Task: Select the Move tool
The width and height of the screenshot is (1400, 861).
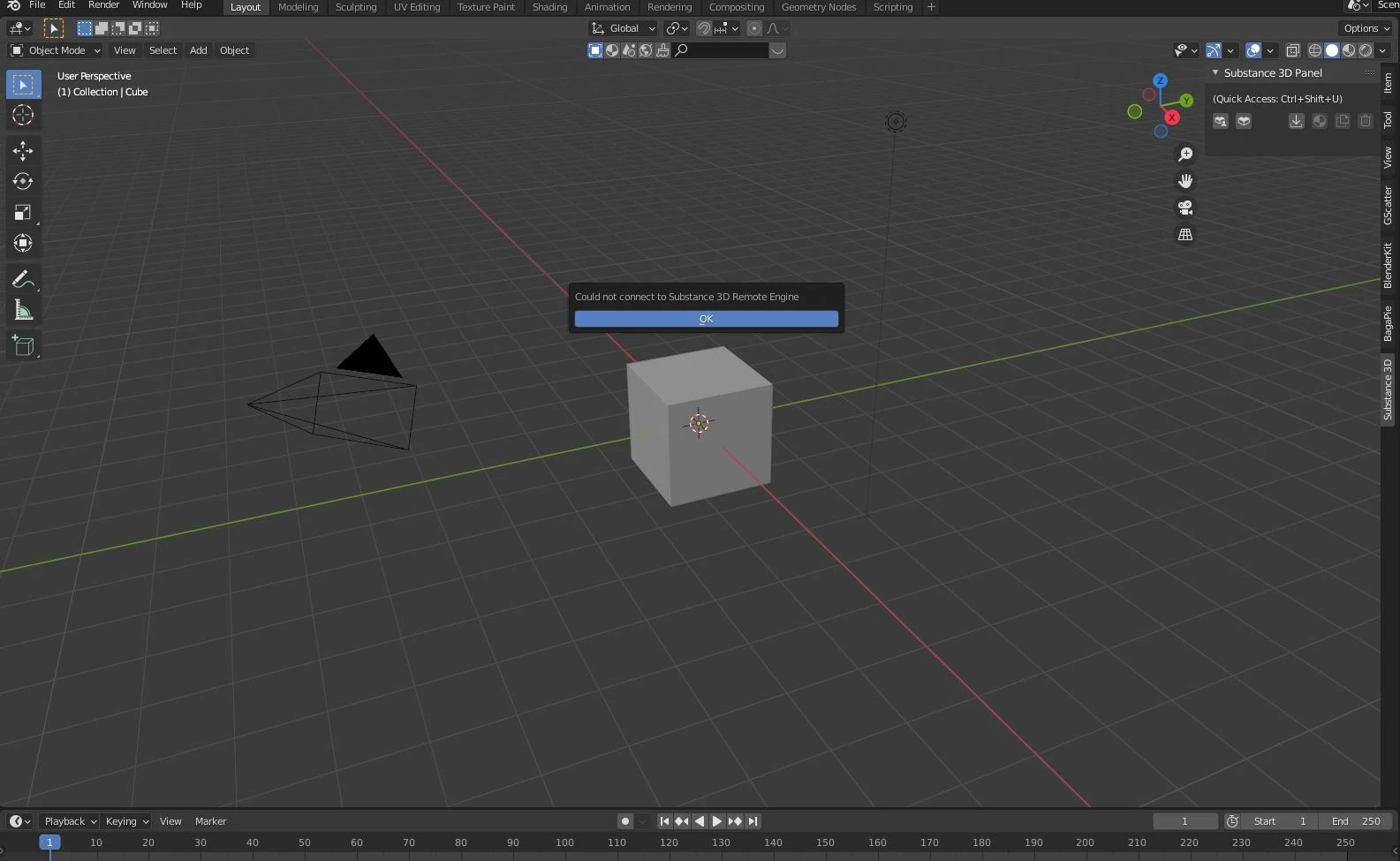Action: point(23,151)
